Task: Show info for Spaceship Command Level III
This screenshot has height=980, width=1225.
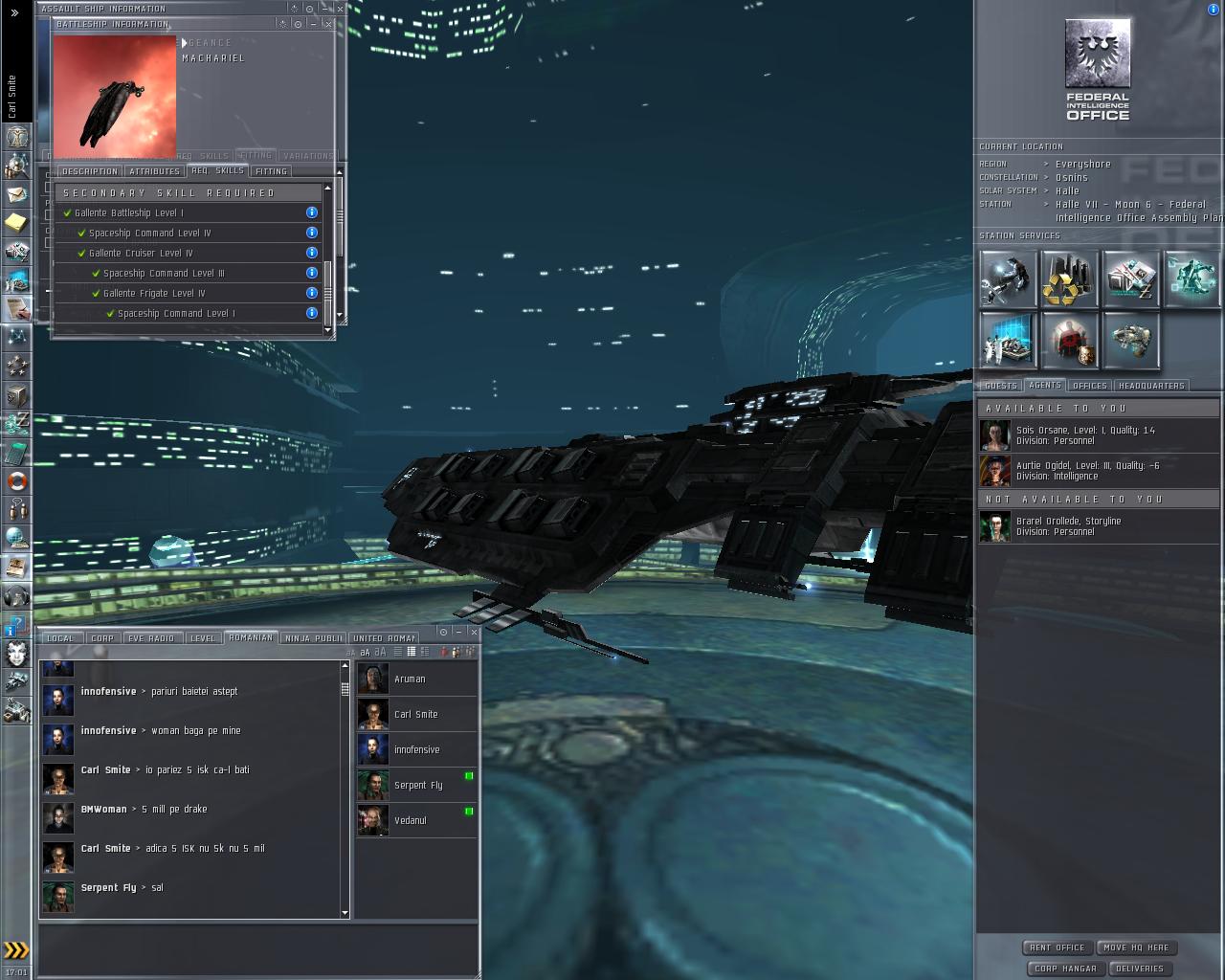Action: (312, 273)
